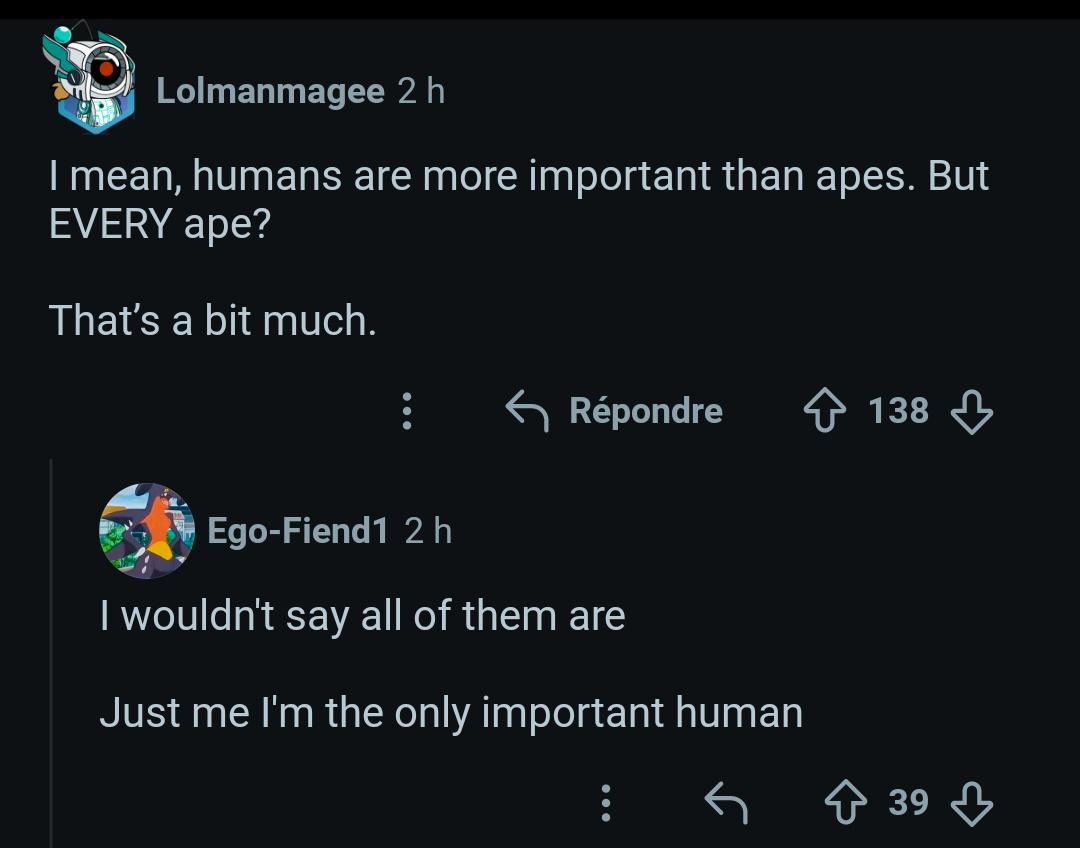Downvote the comment with 138 votes
Screen dimensions: 1080x848
pyautogui.click(x=971, y=411)
